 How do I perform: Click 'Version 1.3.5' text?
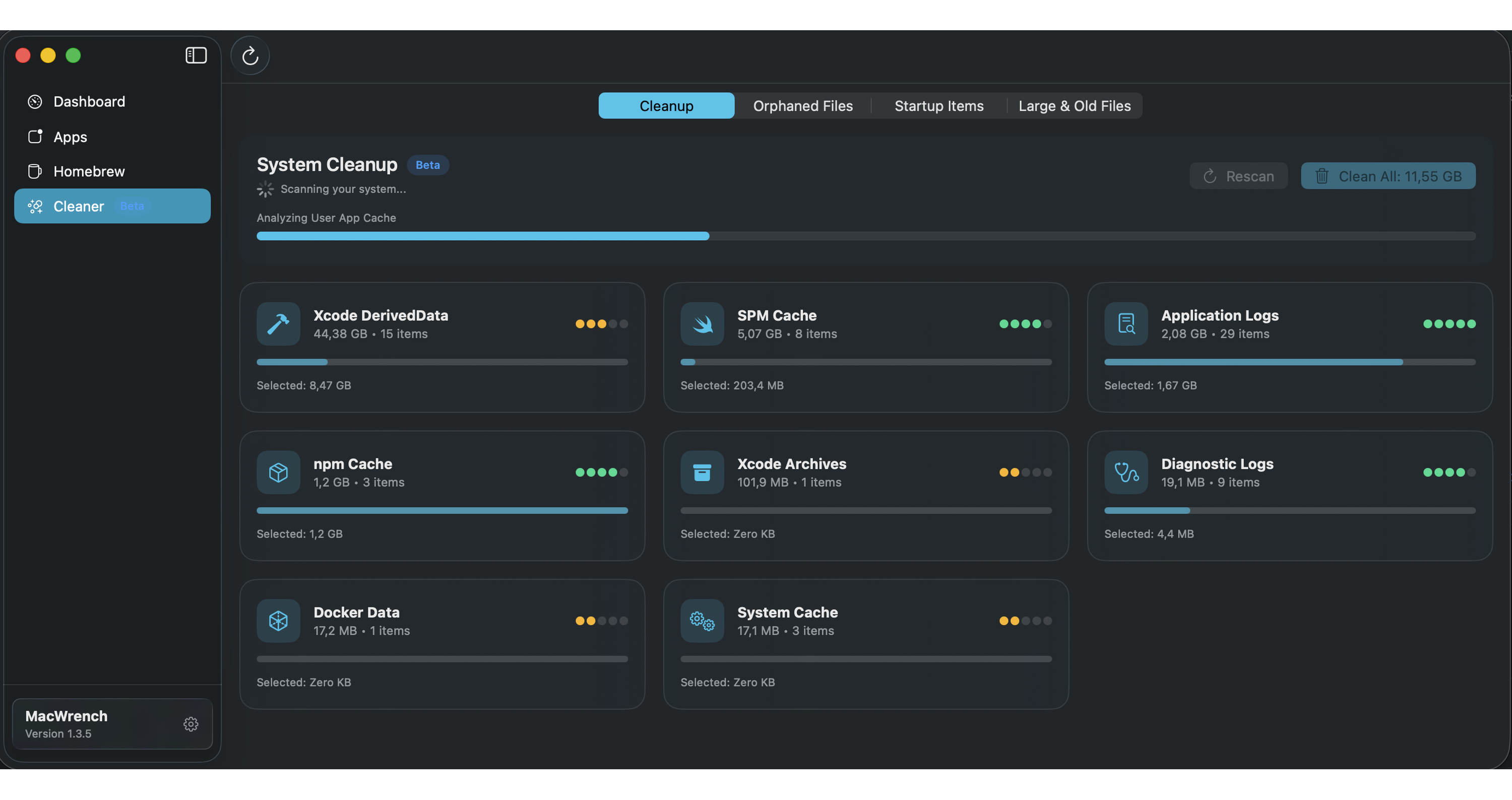[x=58, y=733]
